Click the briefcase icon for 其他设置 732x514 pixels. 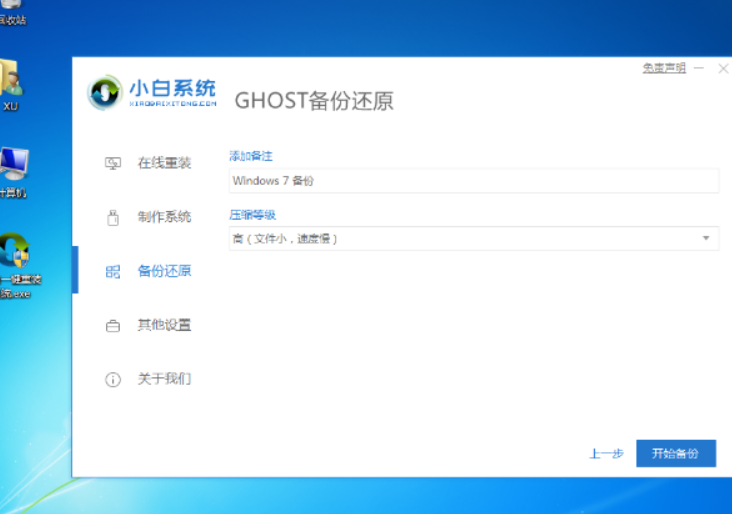[113, 325]
